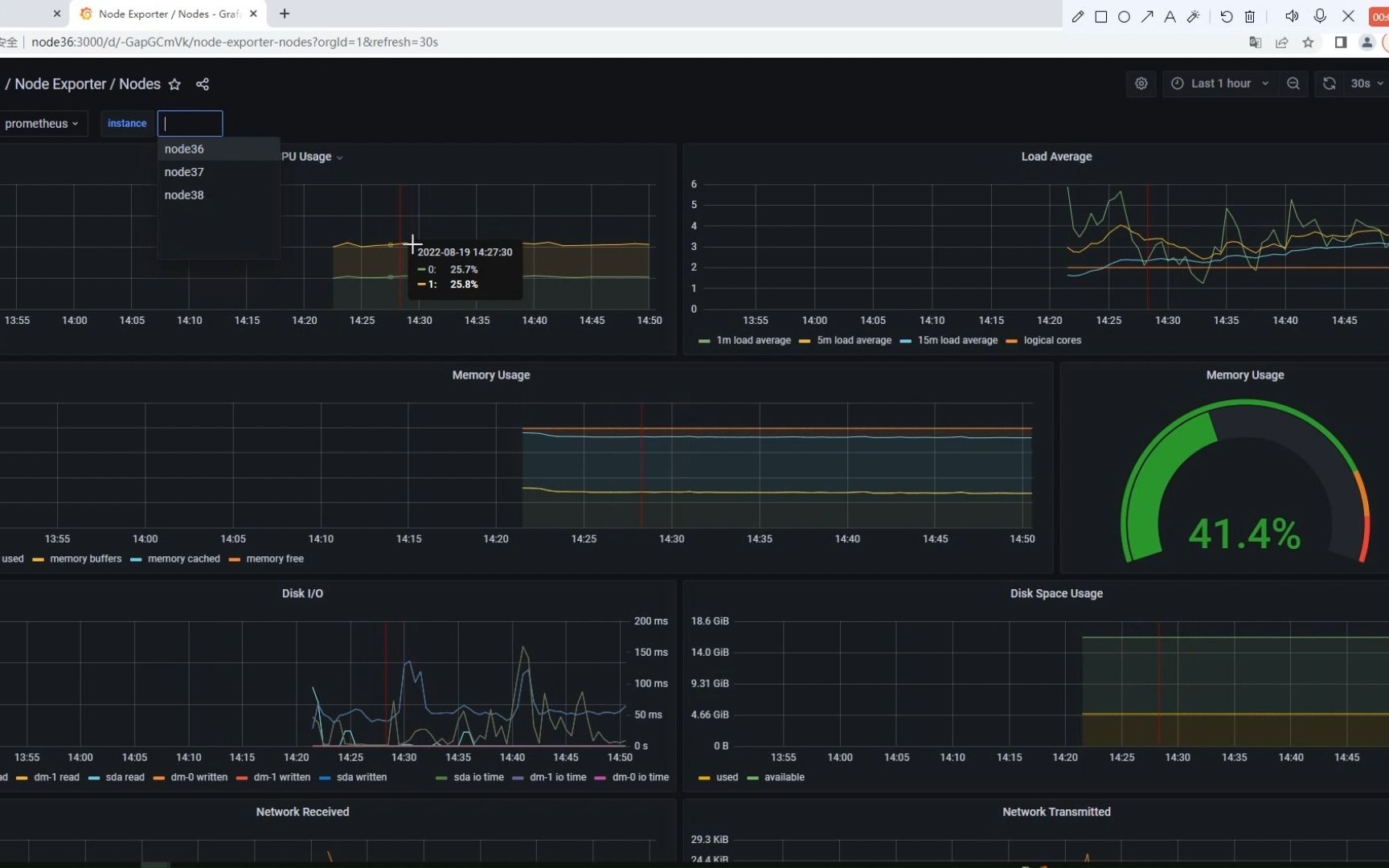The image size is (1389, 868).
Task: Select the arrow drawing tool
Action: coord(1148,16)
